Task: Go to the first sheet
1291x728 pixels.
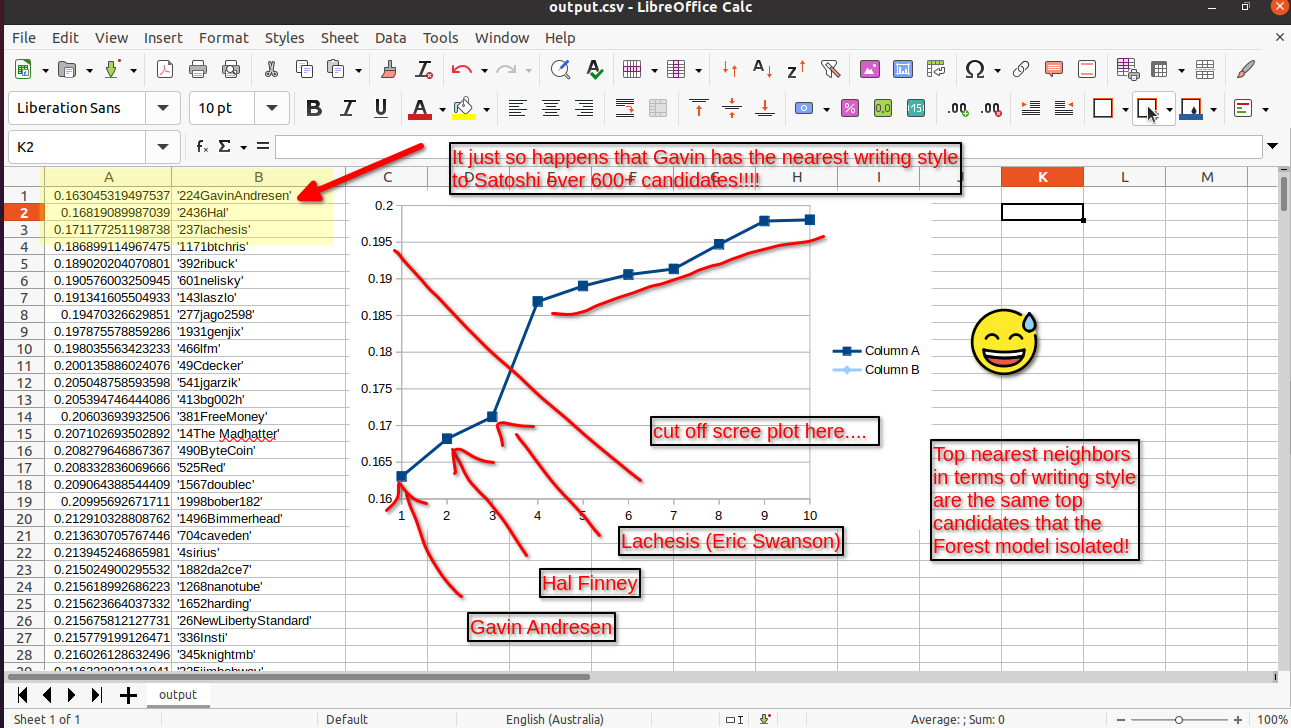Action: pos(20,695)
